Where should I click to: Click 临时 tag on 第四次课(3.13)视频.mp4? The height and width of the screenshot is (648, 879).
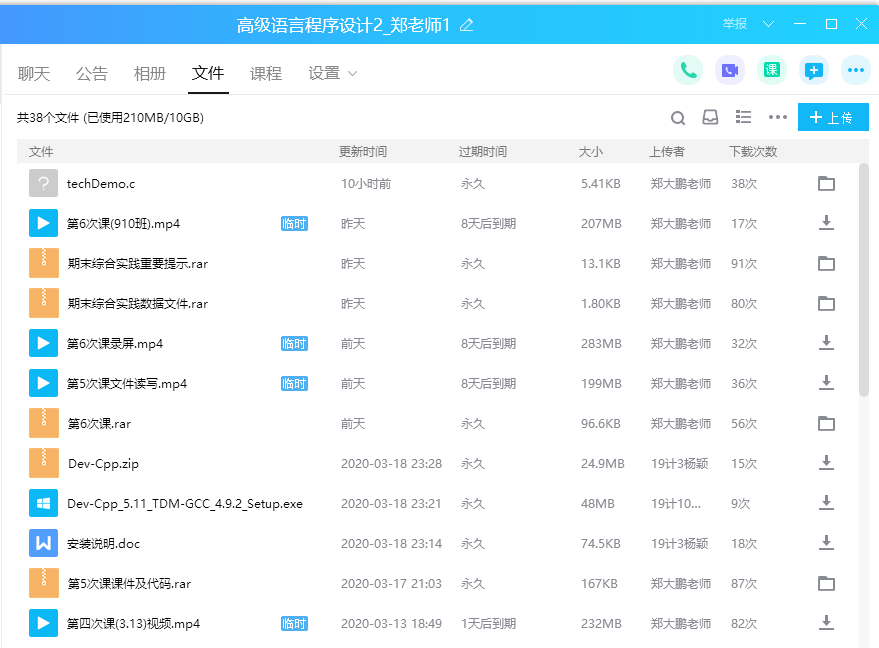294,623
